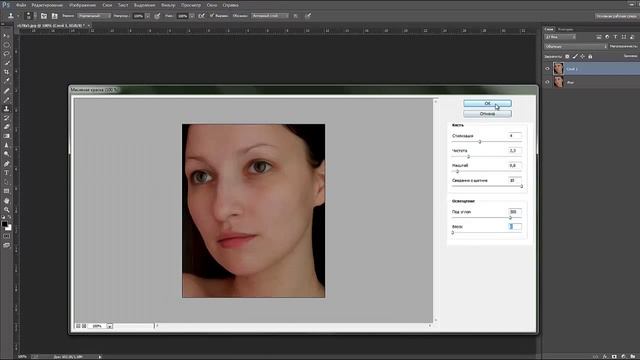The image size is (640, 360).
Task: Switch to the Слои panel tab
Action: (549, 29)
